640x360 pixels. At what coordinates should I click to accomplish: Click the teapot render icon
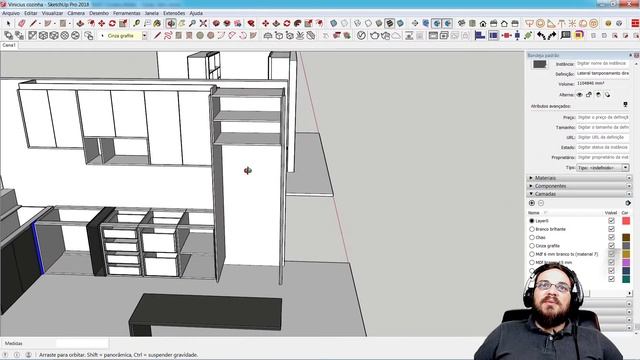(x=374, y=36)
